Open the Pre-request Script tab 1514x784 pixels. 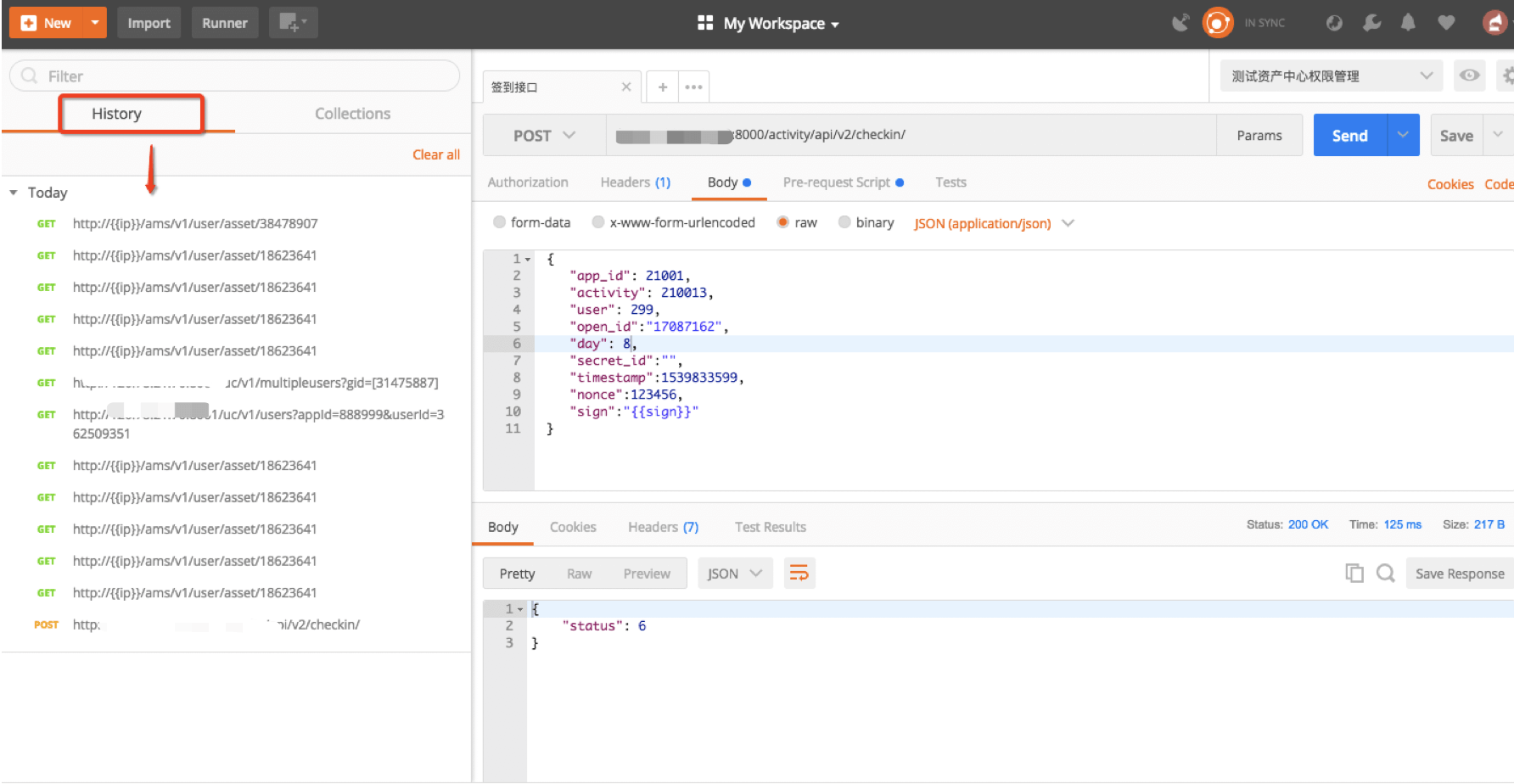tap(836, 182)
